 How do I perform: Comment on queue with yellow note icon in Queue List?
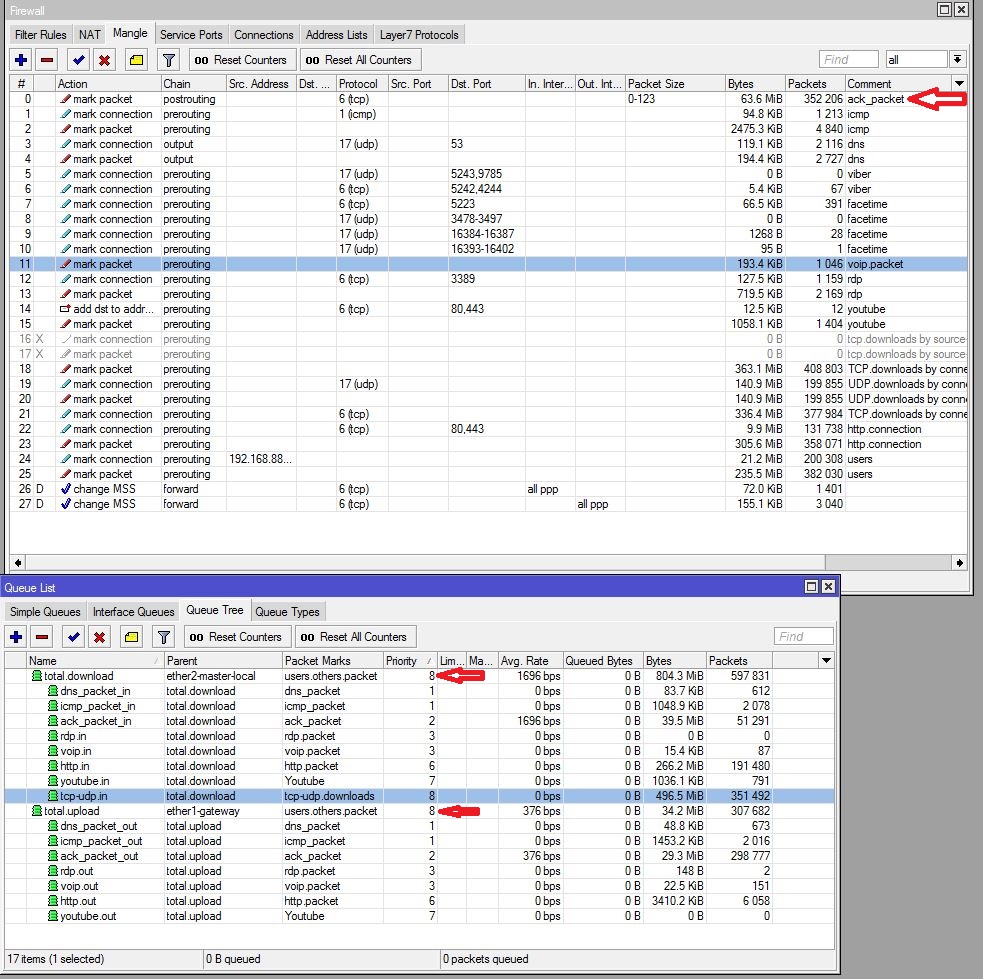131,637
